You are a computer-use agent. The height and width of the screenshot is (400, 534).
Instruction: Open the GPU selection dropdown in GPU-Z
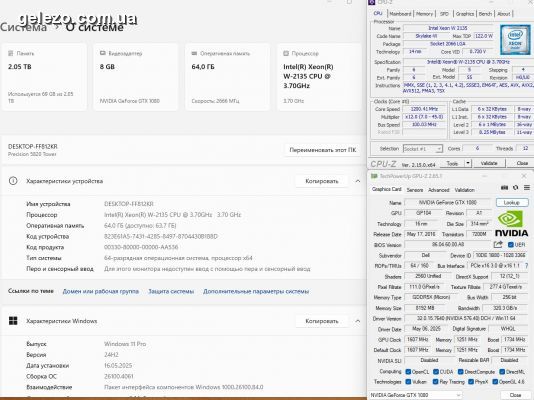415,395
